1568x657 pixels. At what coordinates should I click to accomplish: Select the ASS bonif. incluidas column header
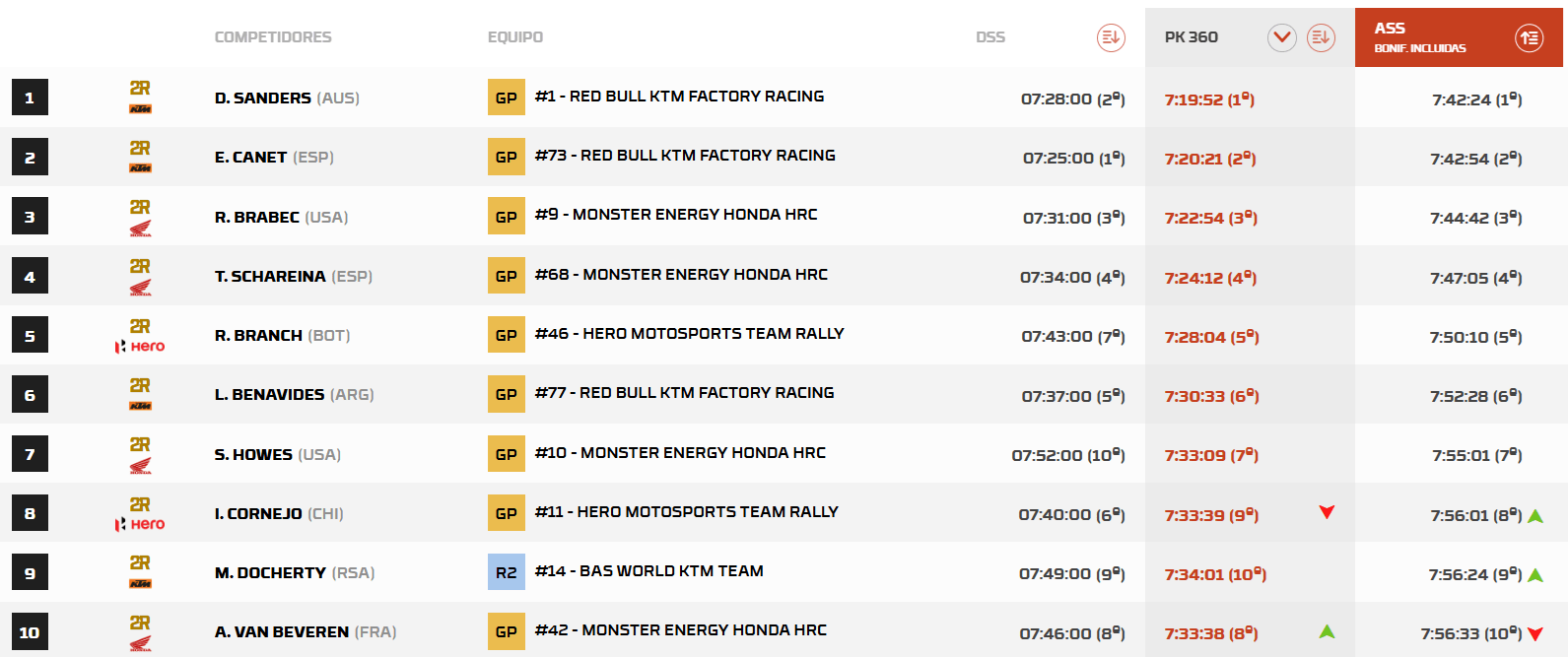1459,37
